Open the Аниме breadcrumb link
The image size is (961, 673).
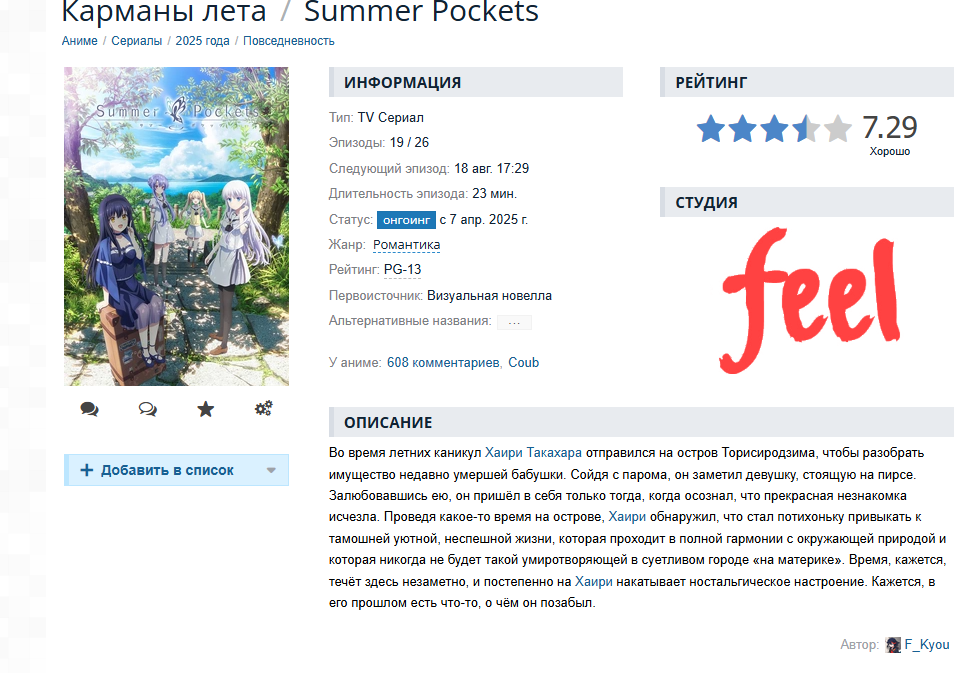[x=80, y=40]
